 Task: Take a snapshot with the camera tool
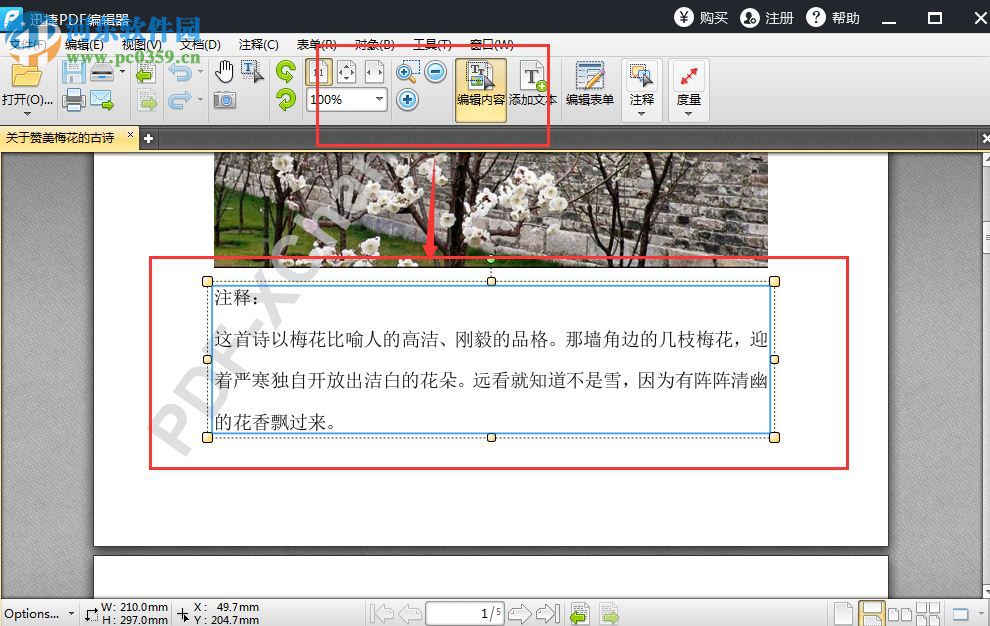(224, 100)
